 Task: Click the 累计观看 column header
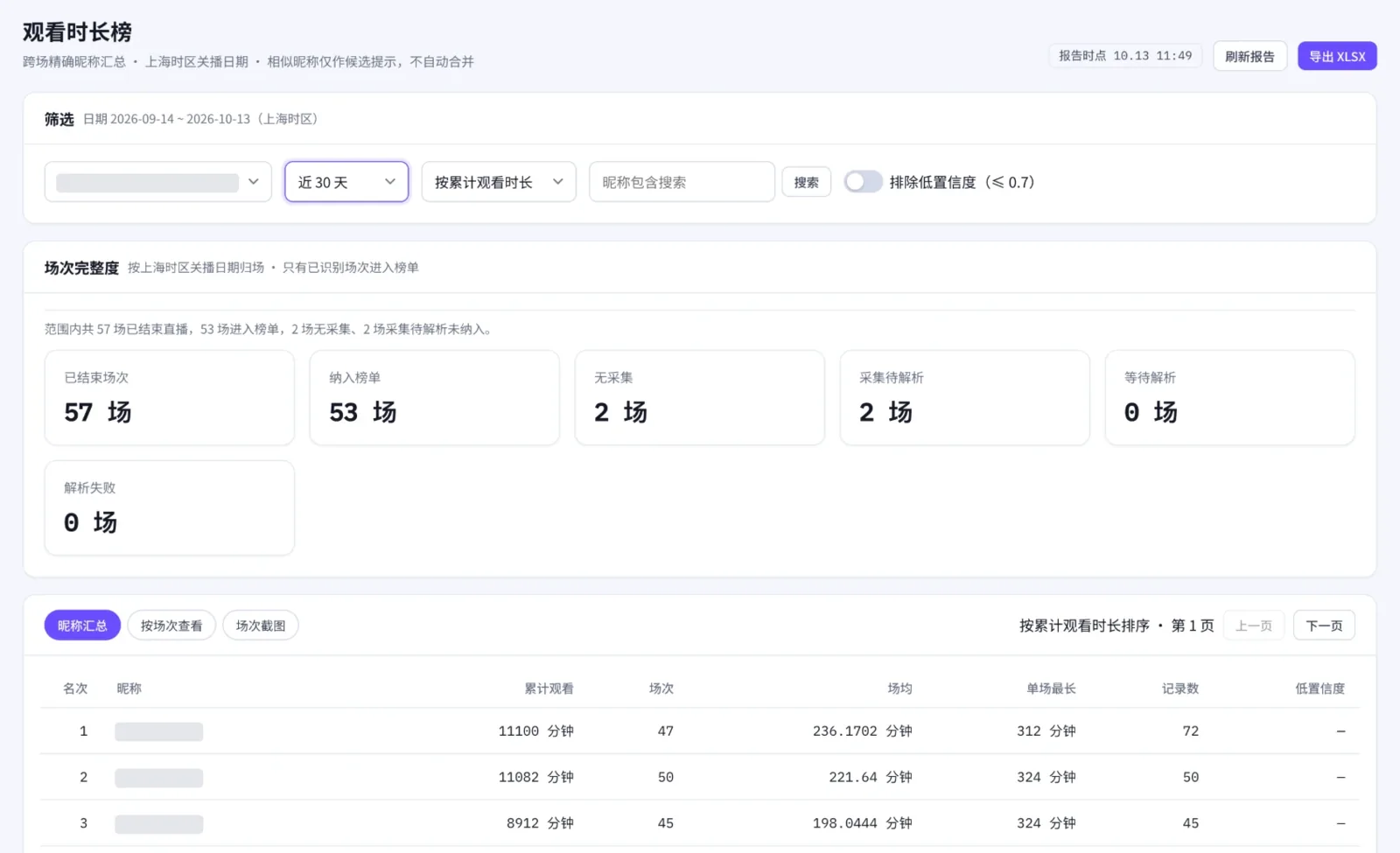click(x=549, y=689)
